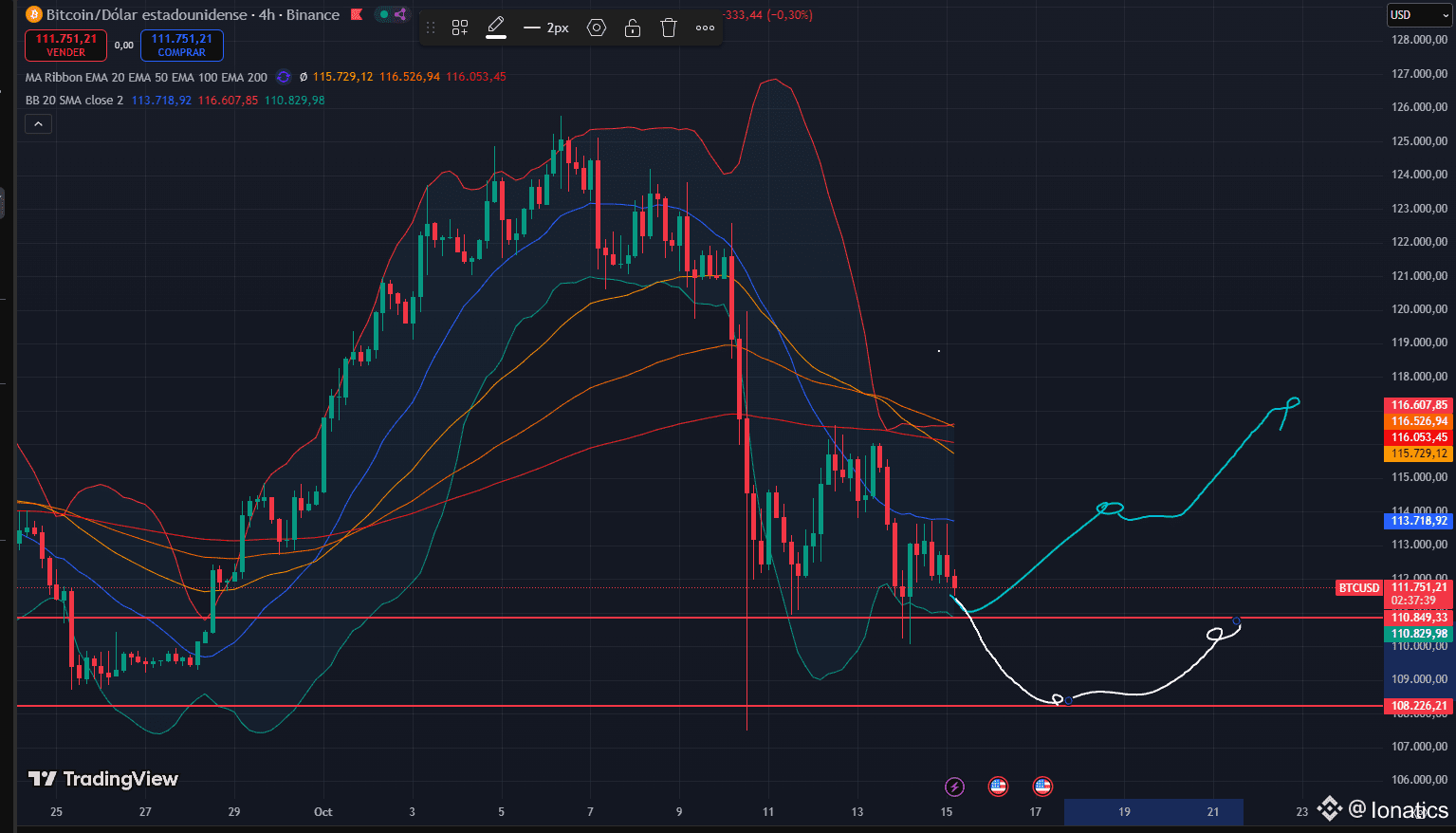
Task: Open drawing templates grid icon
Action: click(x=460, y=28)
